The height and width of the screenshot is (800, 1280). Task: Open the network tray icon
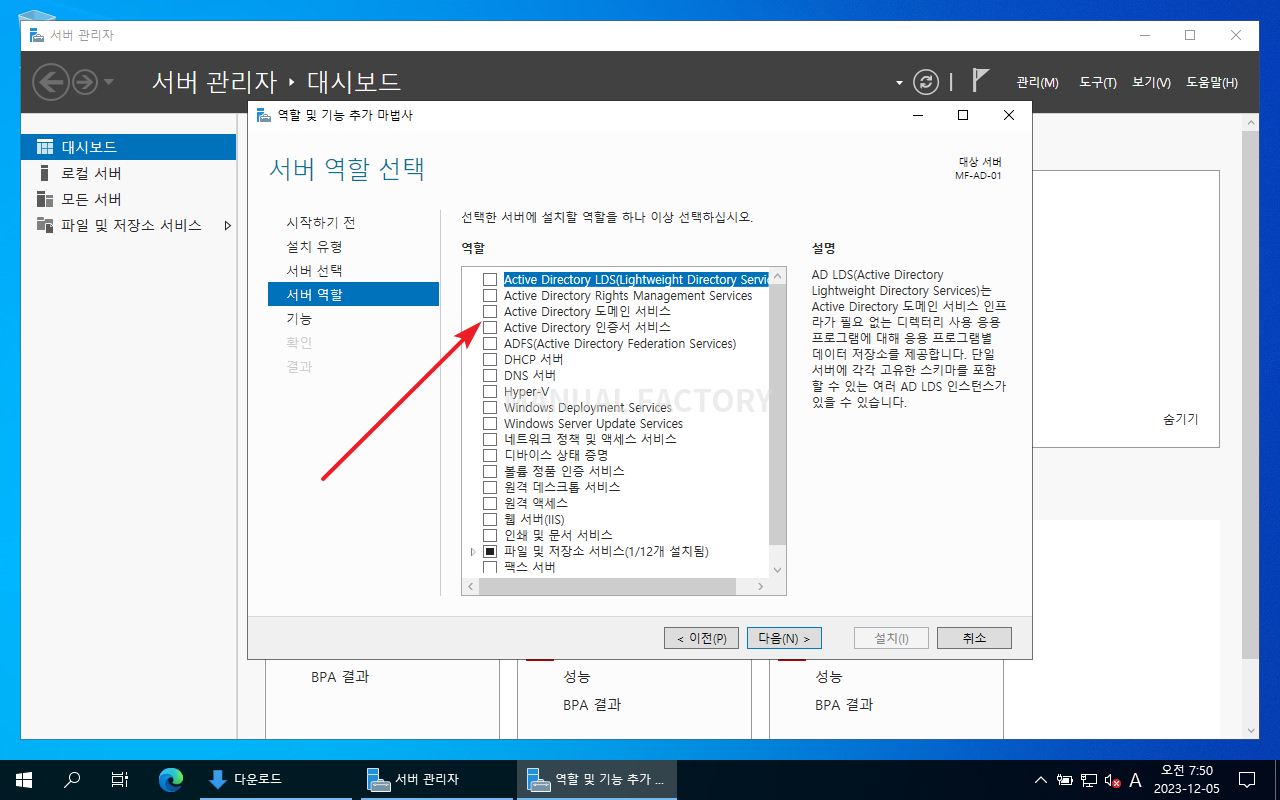coord(1088,781)
